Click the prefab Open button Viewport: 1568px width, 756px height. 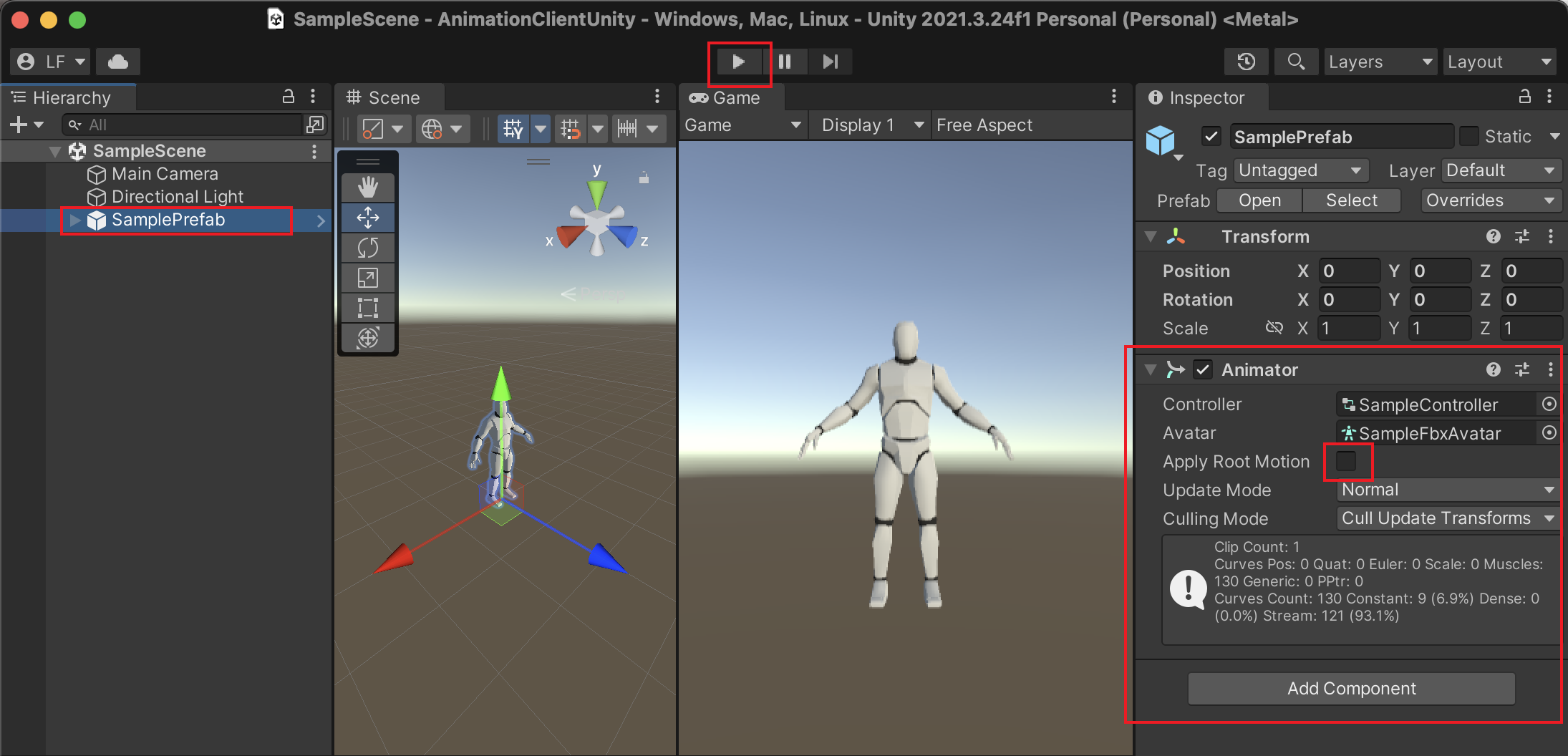[1259, 200]
